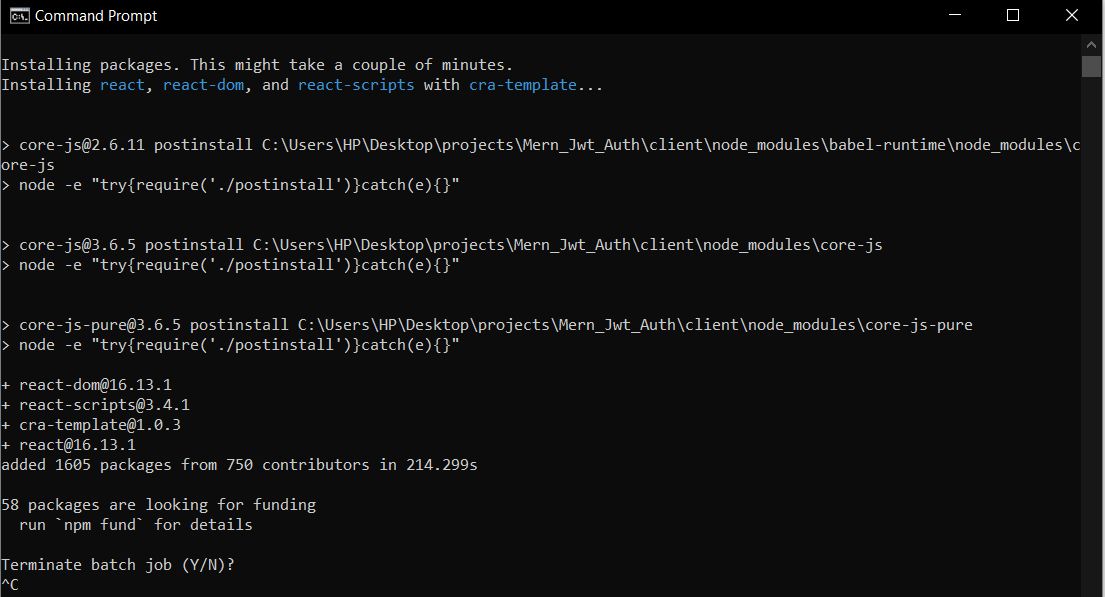Viewport: 1105px width, 597px height.
Task: Click the blue 'react' package name
Action: [x=122, y=85]
